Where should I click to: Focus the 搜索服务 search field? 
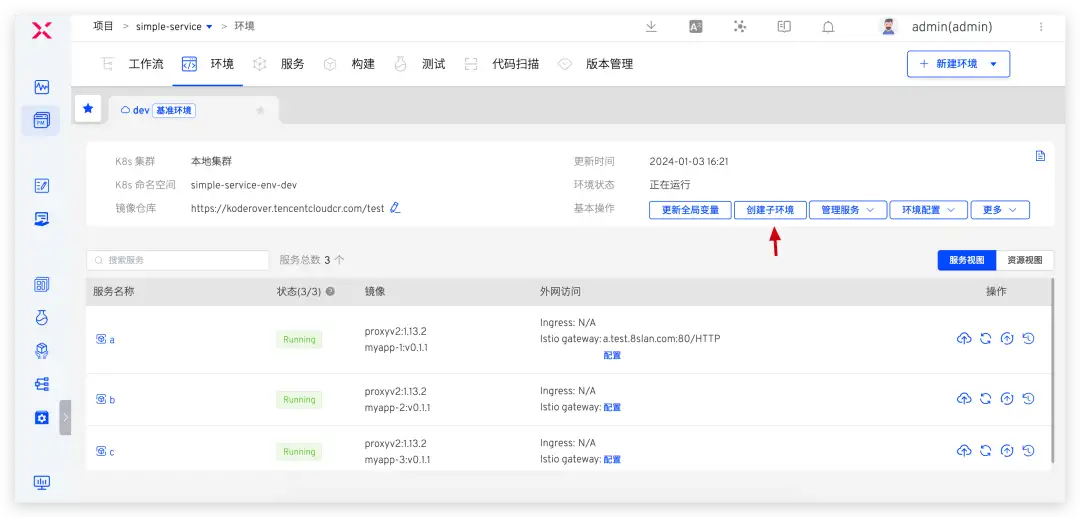(178, 260)
